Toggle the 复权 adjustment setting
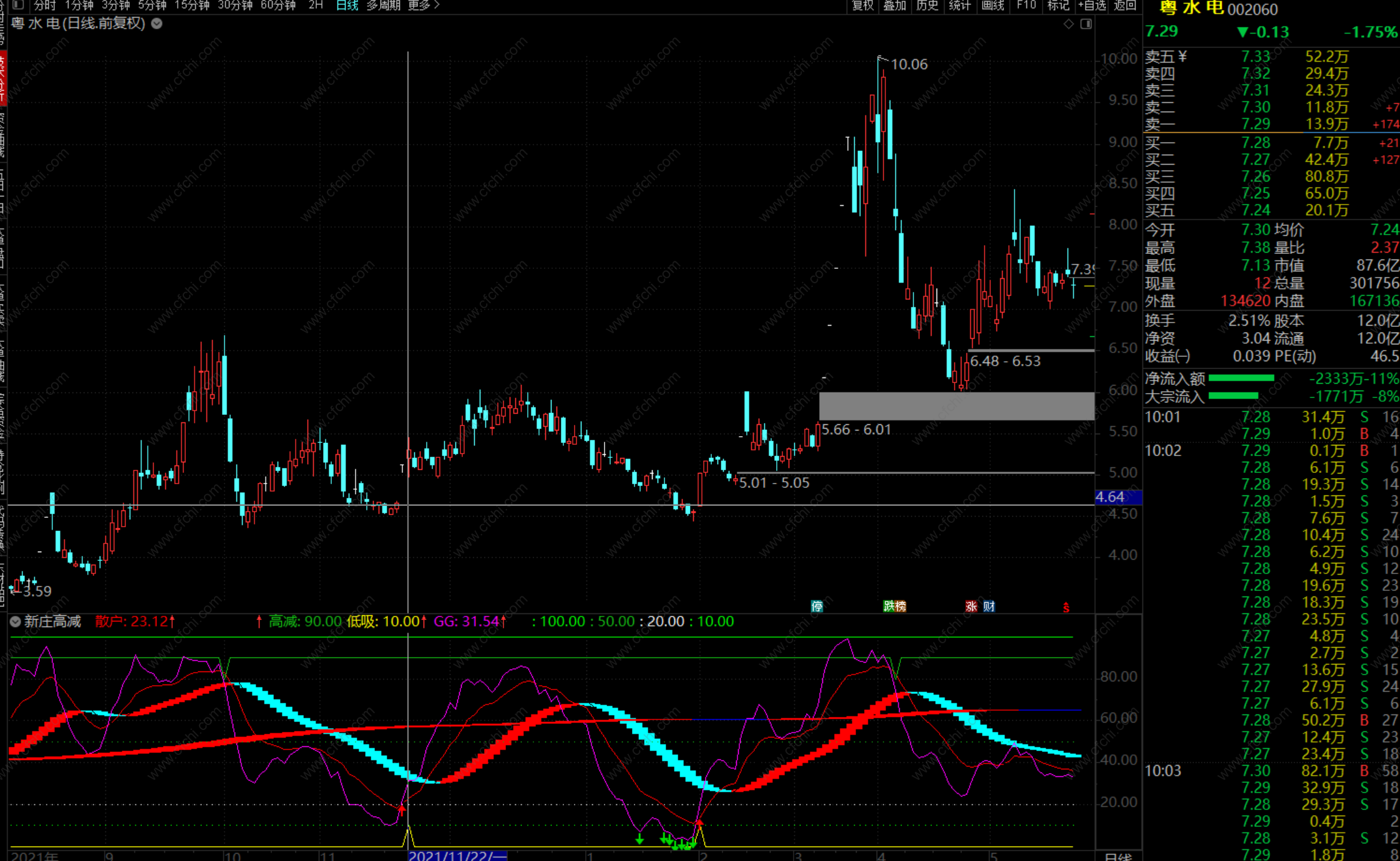The height and width of the screenshot is (861, 1400). pos(863,5)
